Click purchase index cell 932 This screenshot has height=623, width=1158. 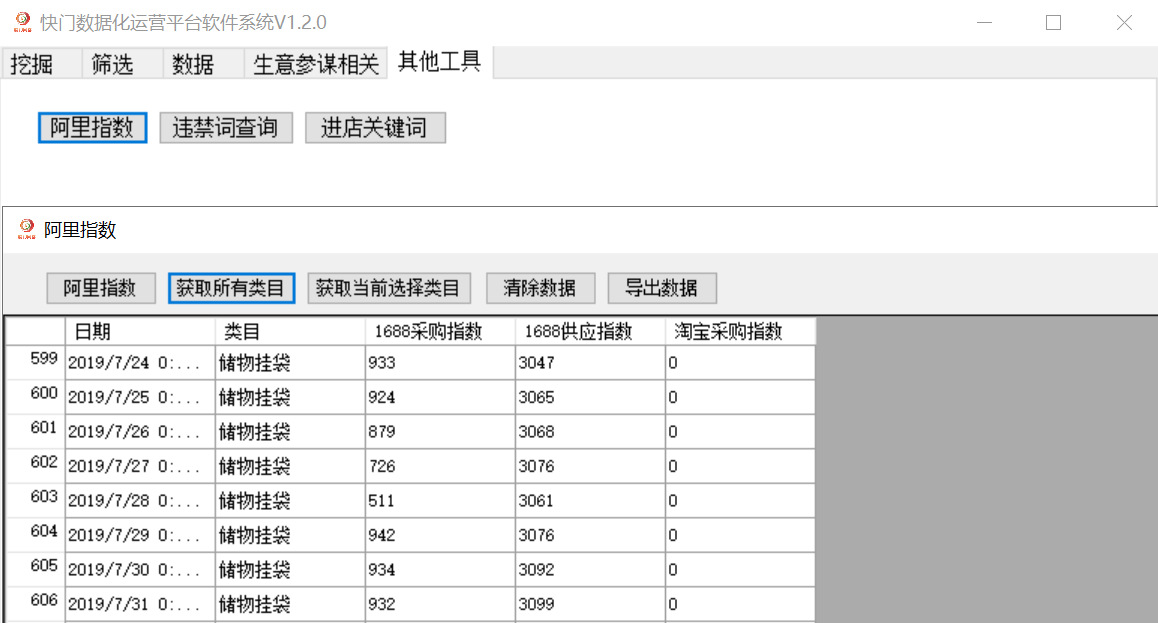click(440, 604)
